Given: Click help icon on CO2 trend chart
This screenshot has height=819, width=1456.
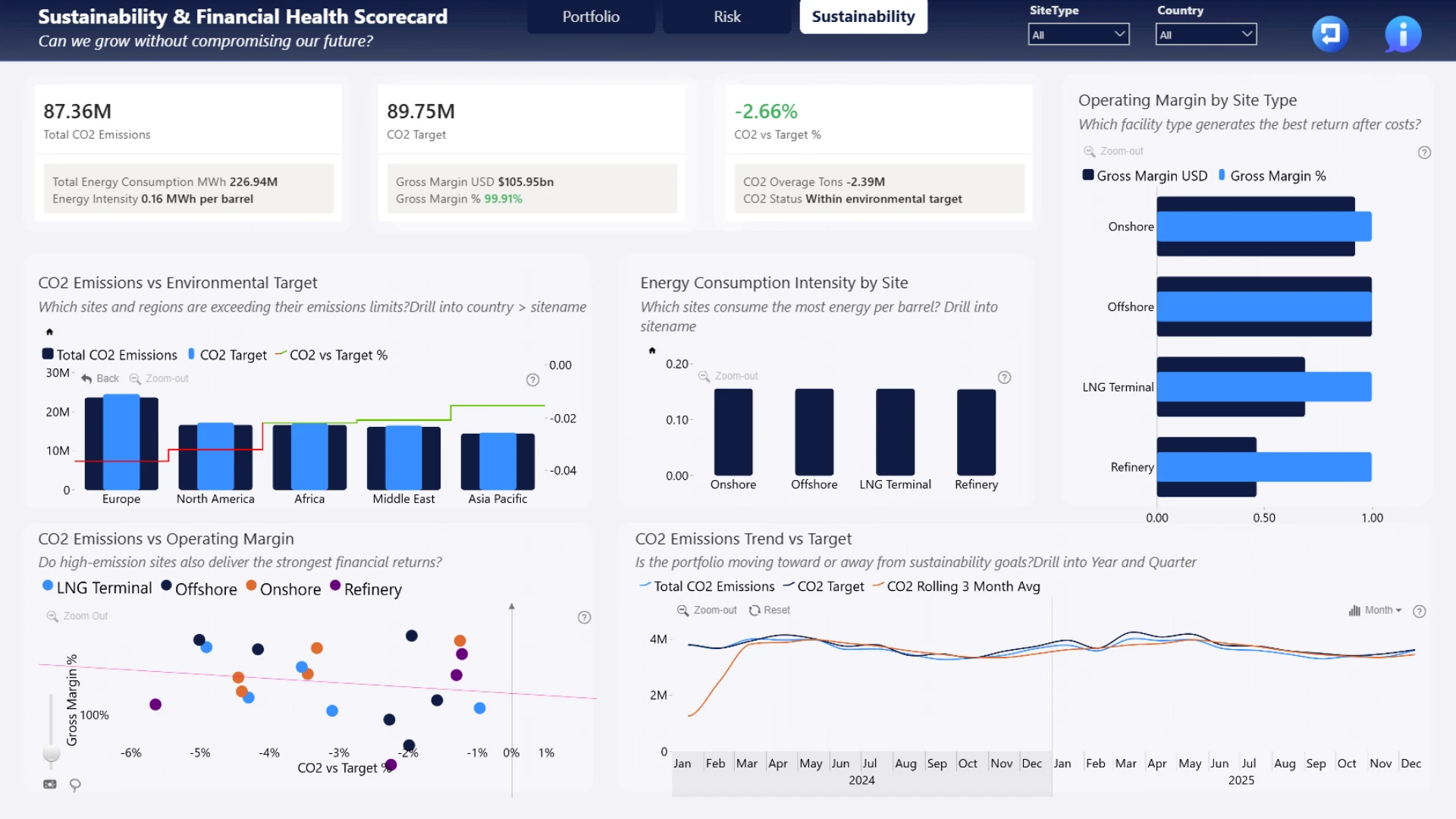Looking at the screenshot, I should (x=1419, y=611).
